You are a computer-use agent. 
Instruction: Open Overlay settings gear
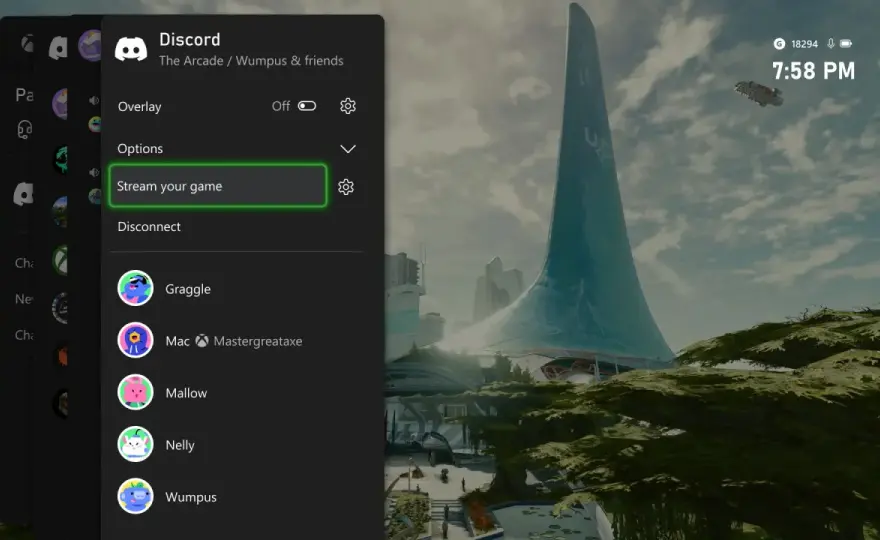tap(348, 106)
